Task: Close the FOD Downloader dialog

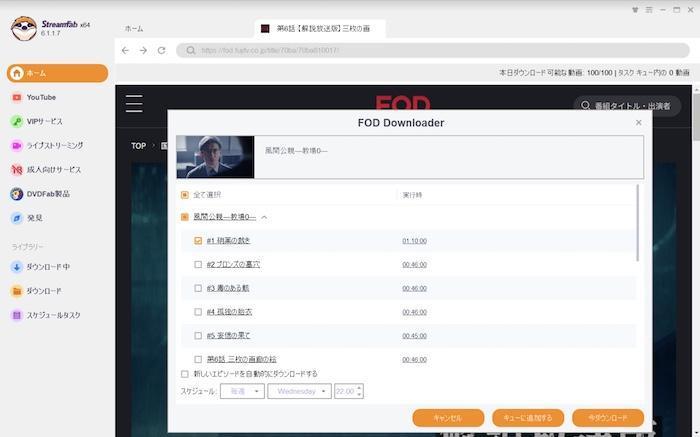Action: point(638,122)
